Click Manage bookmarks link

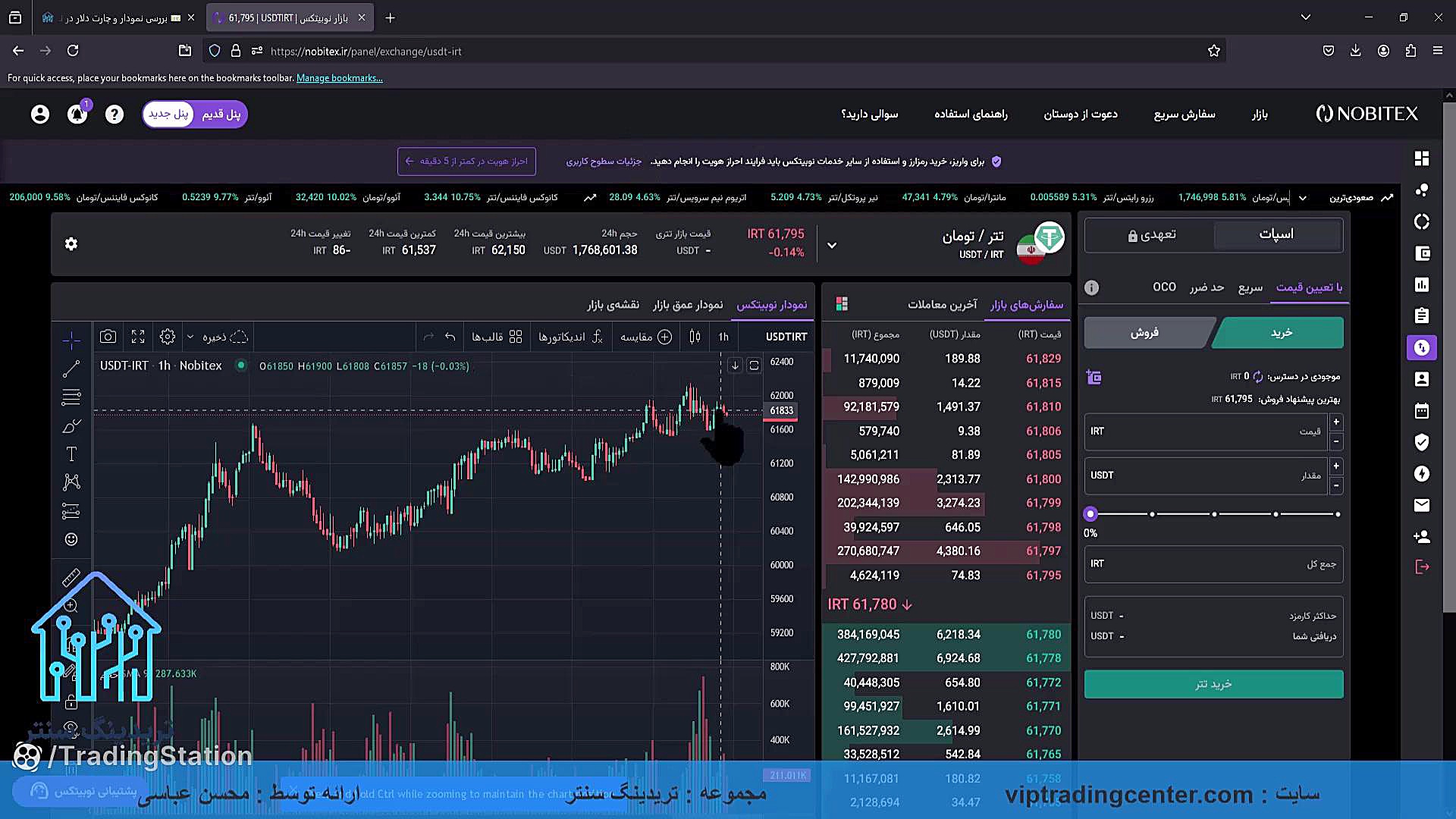pos(339,78)
